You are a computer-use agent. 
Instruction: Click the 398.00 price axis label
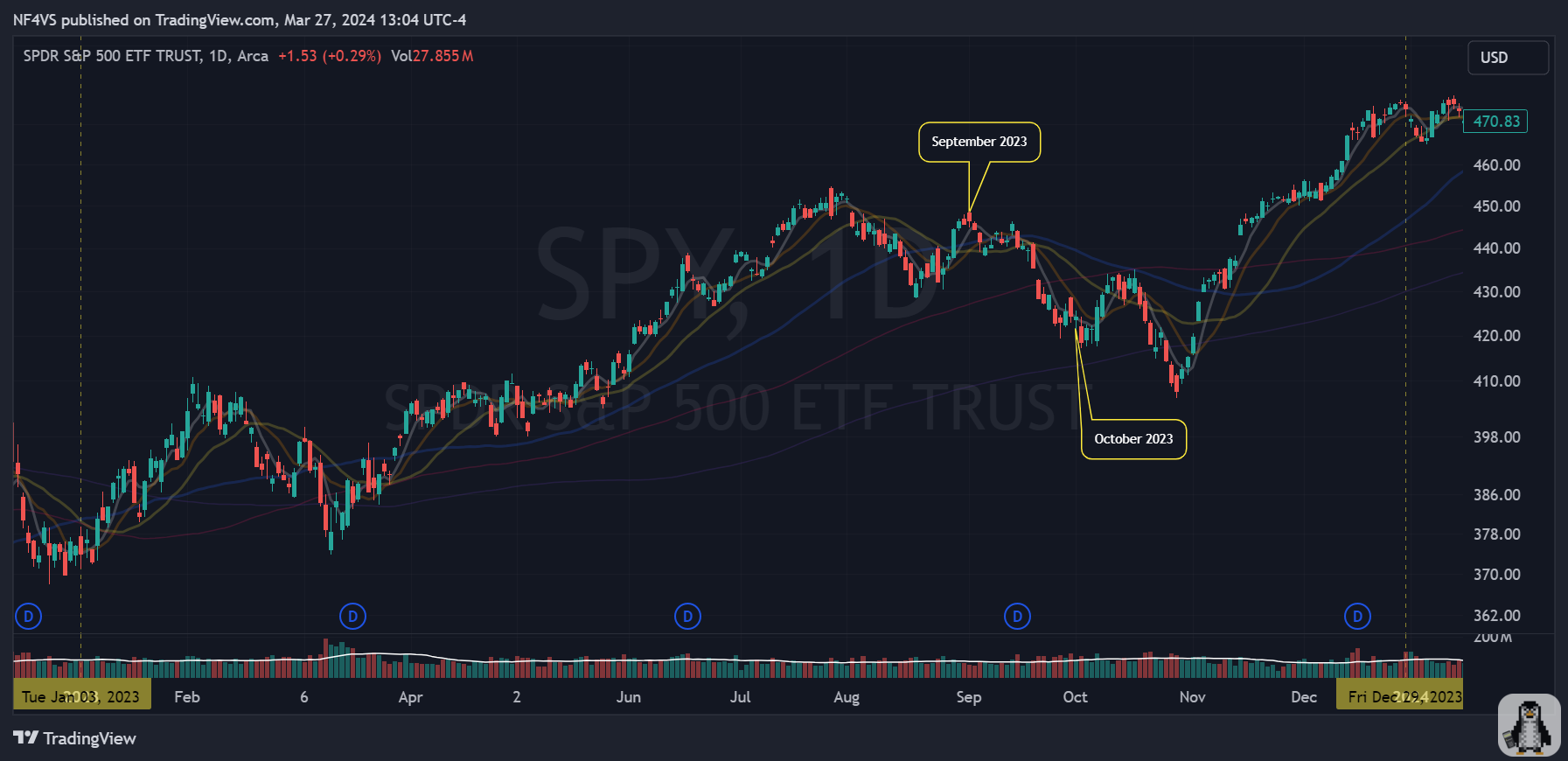coord(1497,437)
